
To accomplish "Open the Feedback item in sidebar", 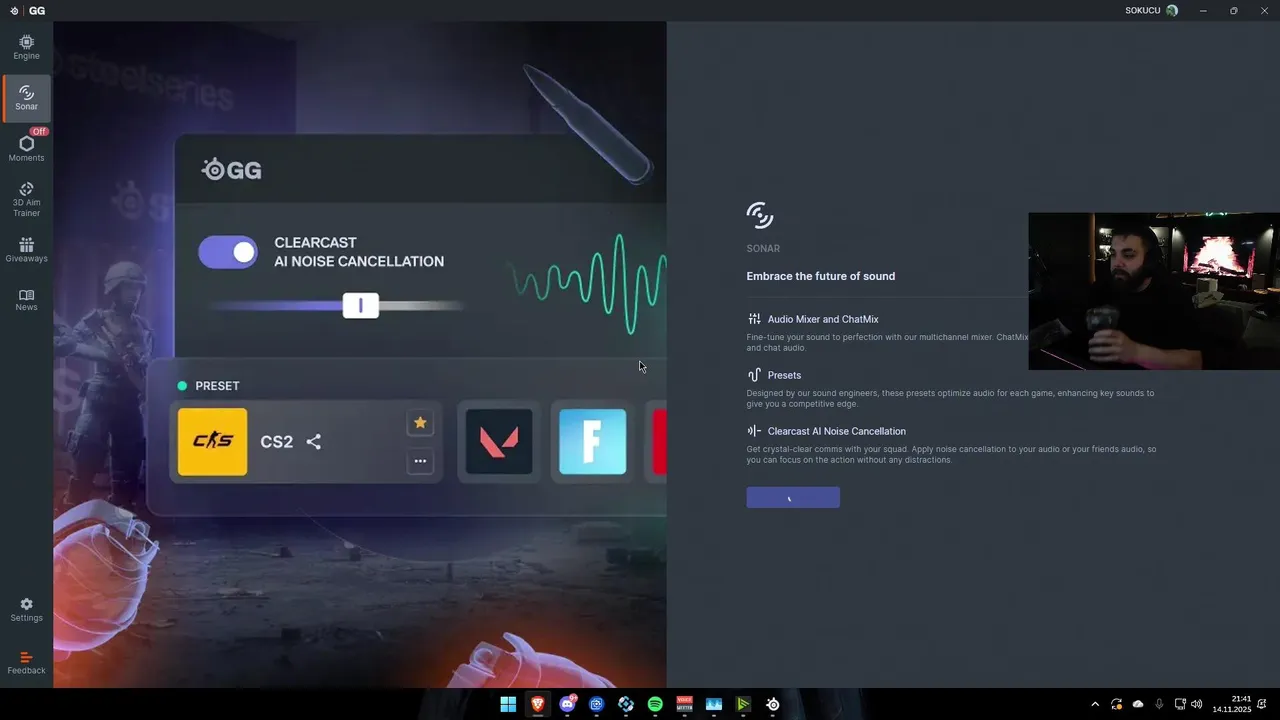I will click(26, 663).
